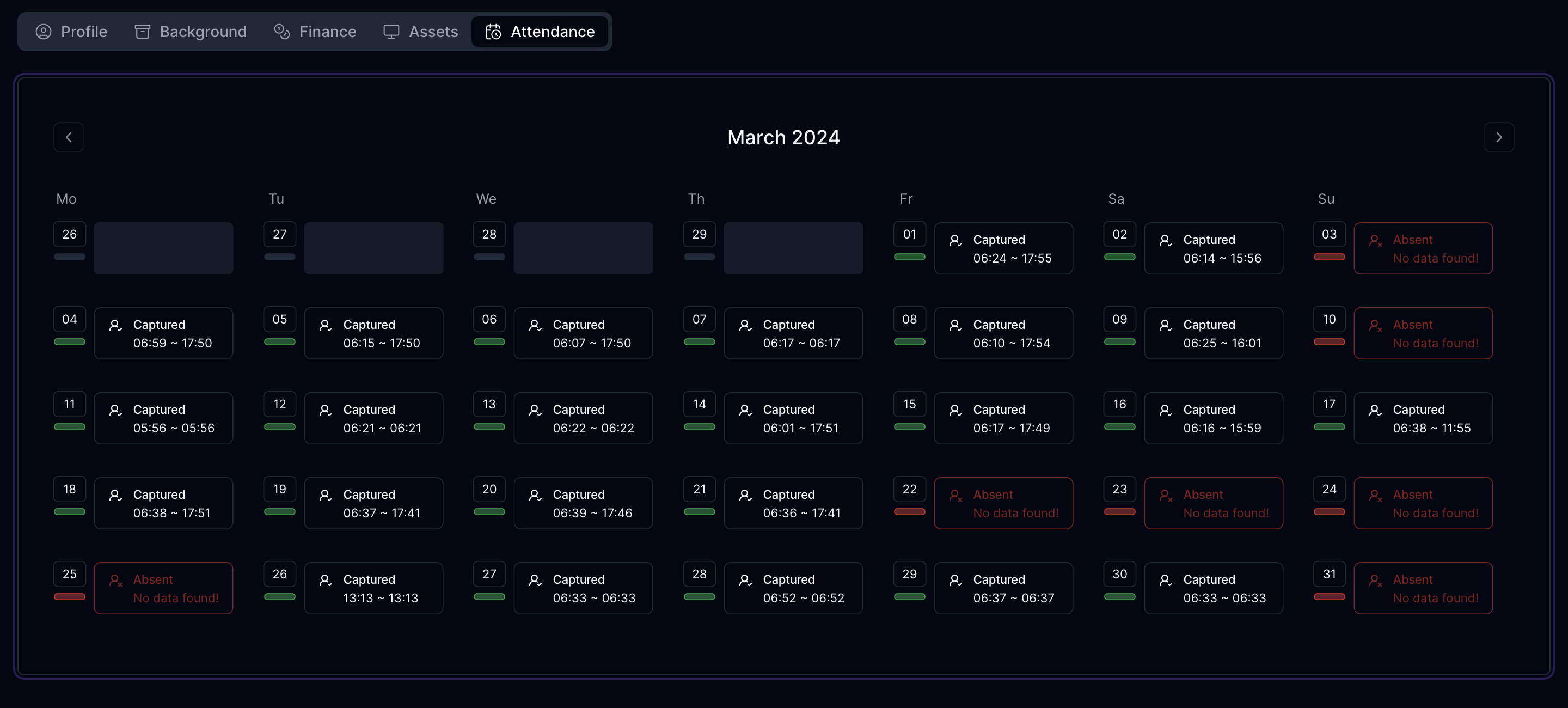Select empty placeholder card for day 27
The image size is (1568, 708).
tap(373, 248)
